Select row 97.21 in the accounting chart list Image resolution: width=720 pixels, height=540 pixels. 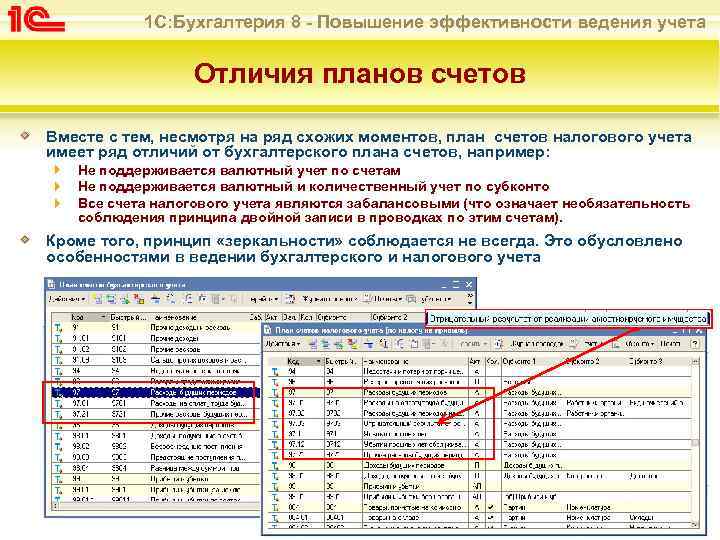(156, 414)
